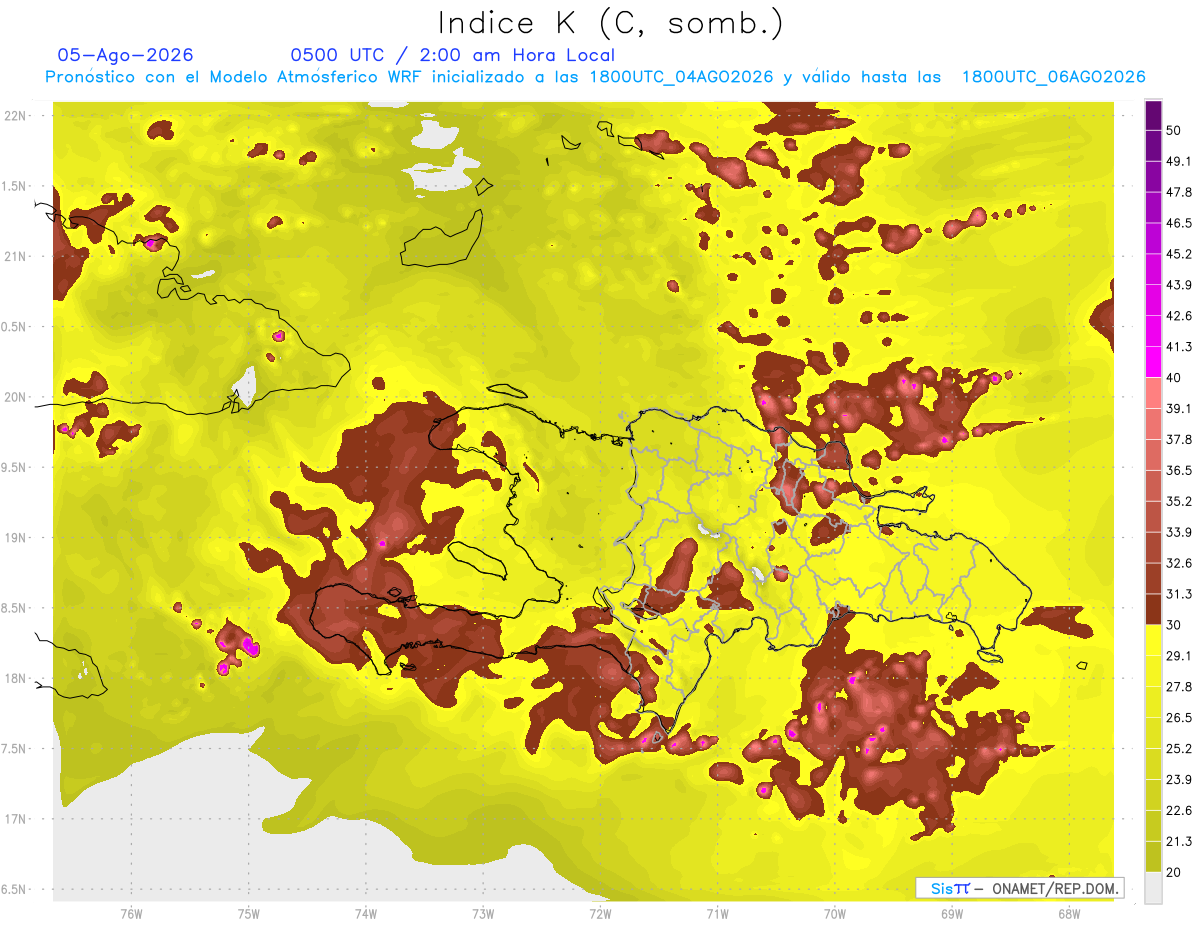Click the colorbar value "42.6"
Screen dimensions: 1200x927
[1178, 316]
